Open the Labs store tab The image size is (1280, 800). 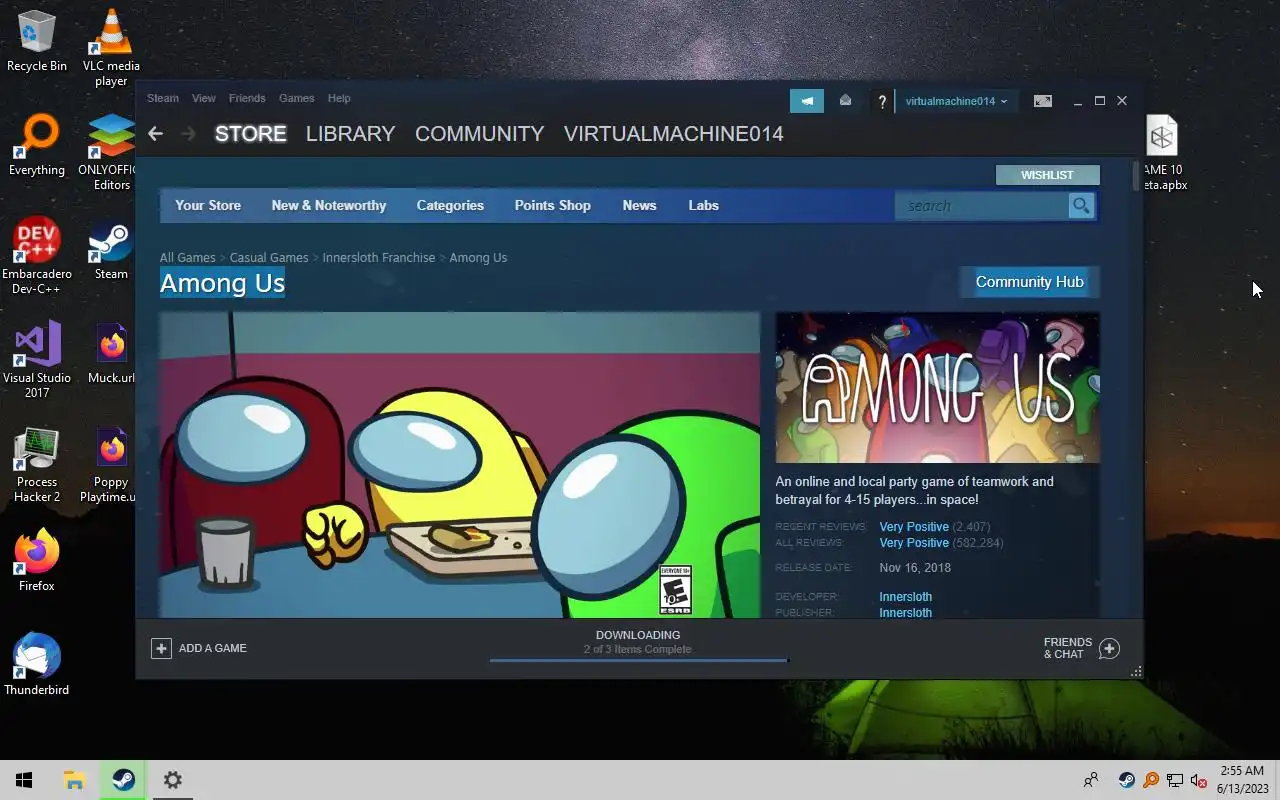coord(703,205)
